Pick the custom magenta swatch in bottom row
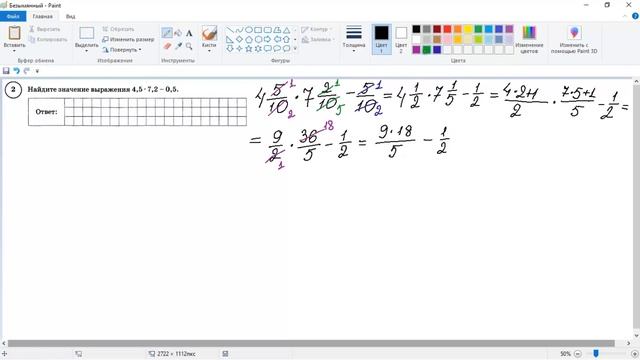The width and height of the screenshot is (640, 360). coord(416,50)
